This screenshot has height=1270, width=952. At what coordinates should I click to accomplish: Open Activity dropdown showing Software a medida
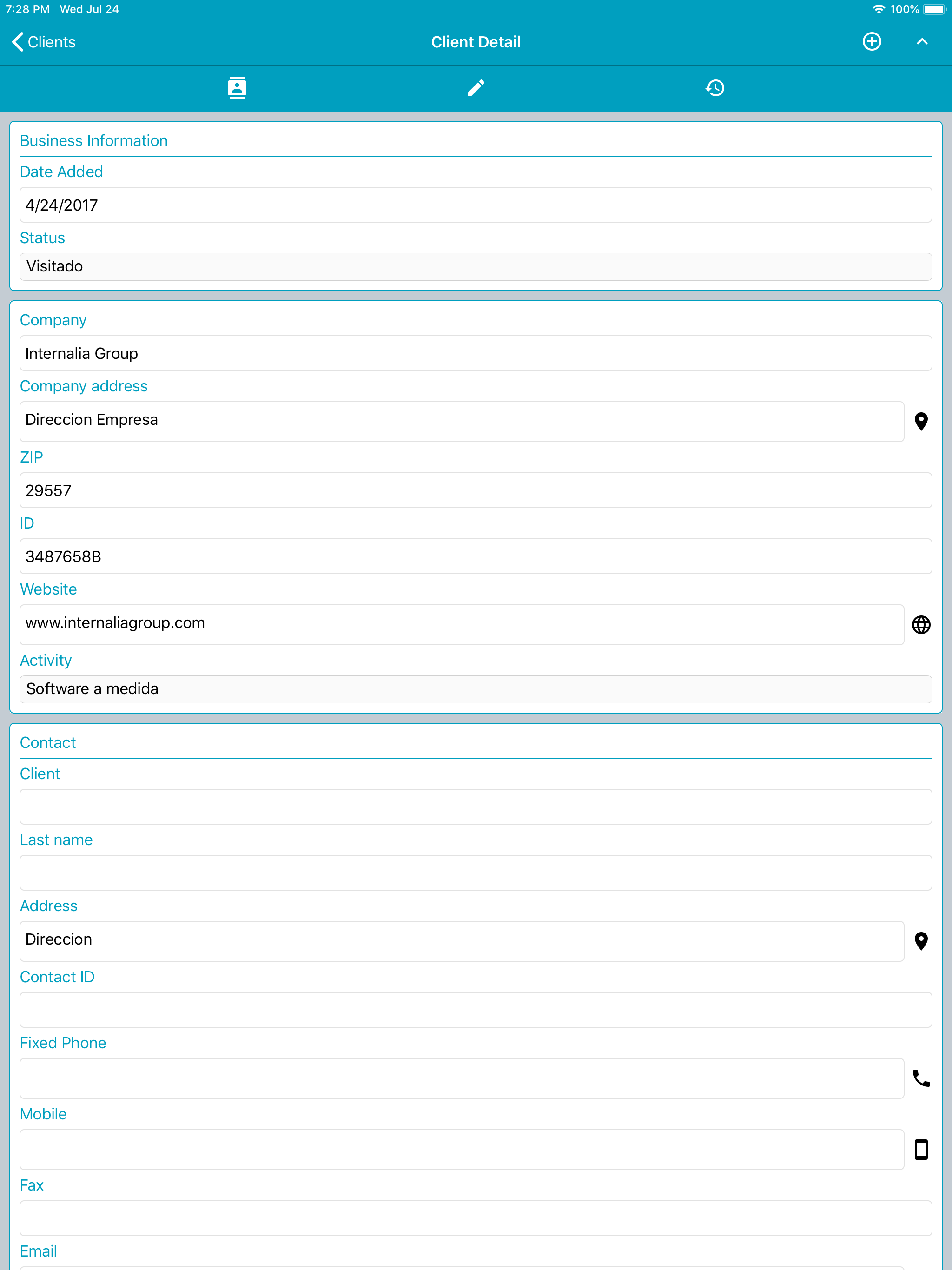coord(476,689)
